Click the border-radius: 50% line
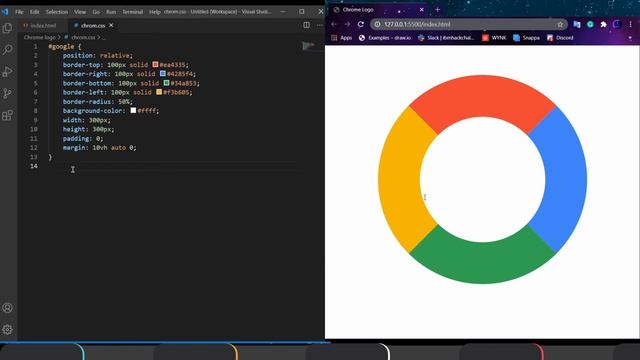 (98, 102)
